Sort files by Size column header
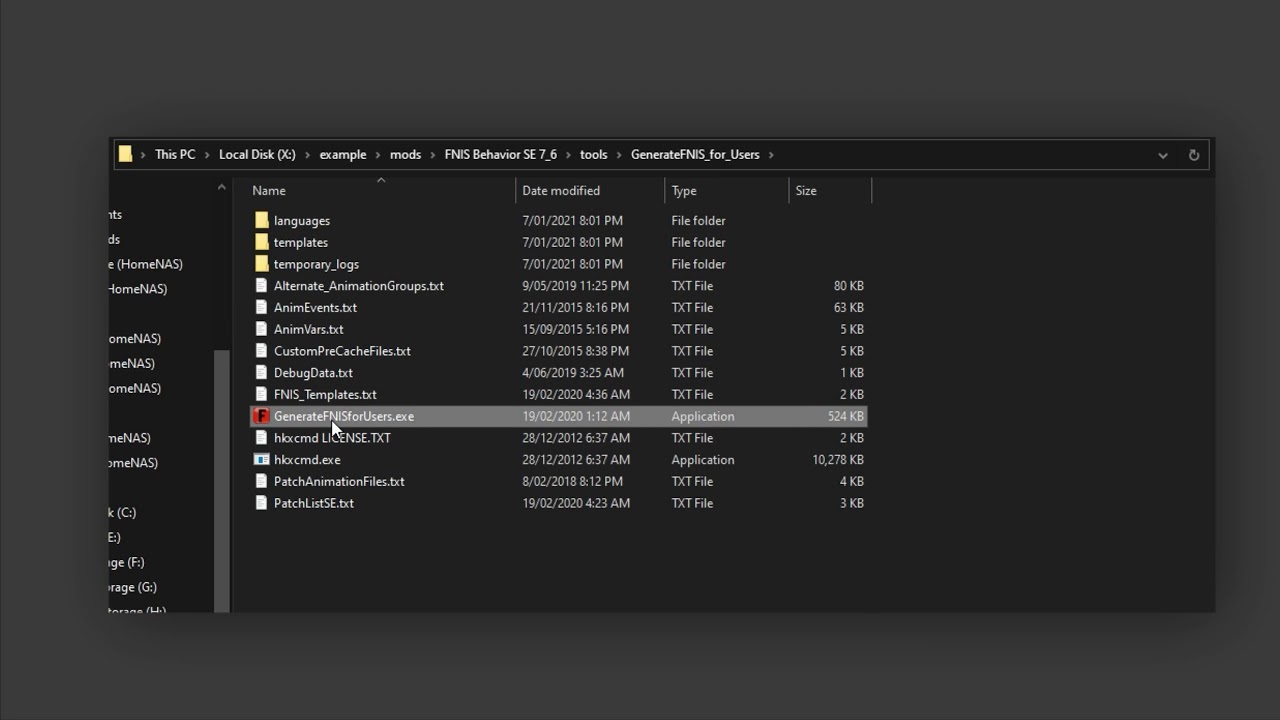Image resolution: width=1280 pixels, height=720 pixels. pos(806,191)
